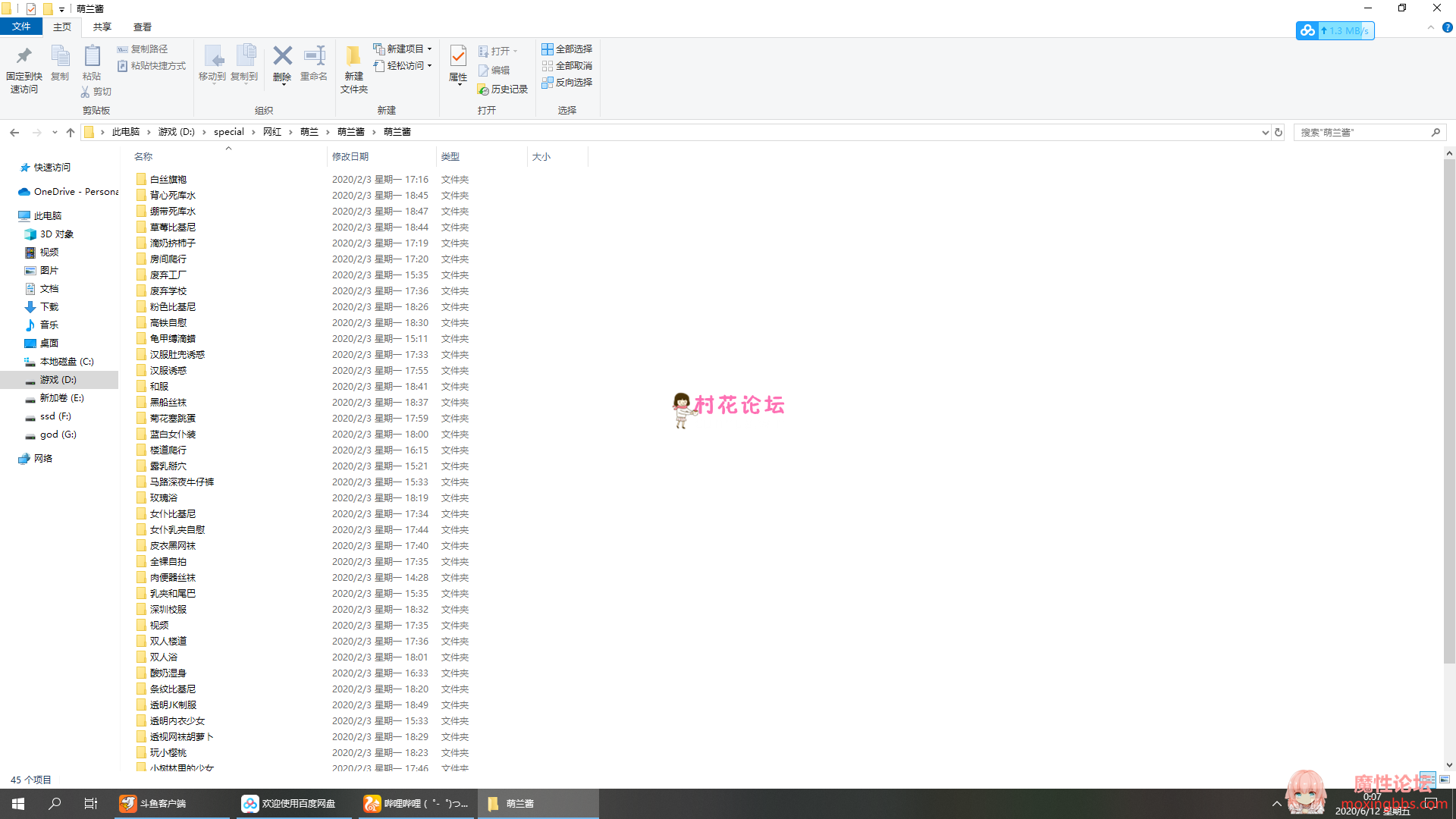The width and height of the screenshot is (1456, 819).
Task: Select OneDrive - Personal in sidebar
Action: point(68,192)
